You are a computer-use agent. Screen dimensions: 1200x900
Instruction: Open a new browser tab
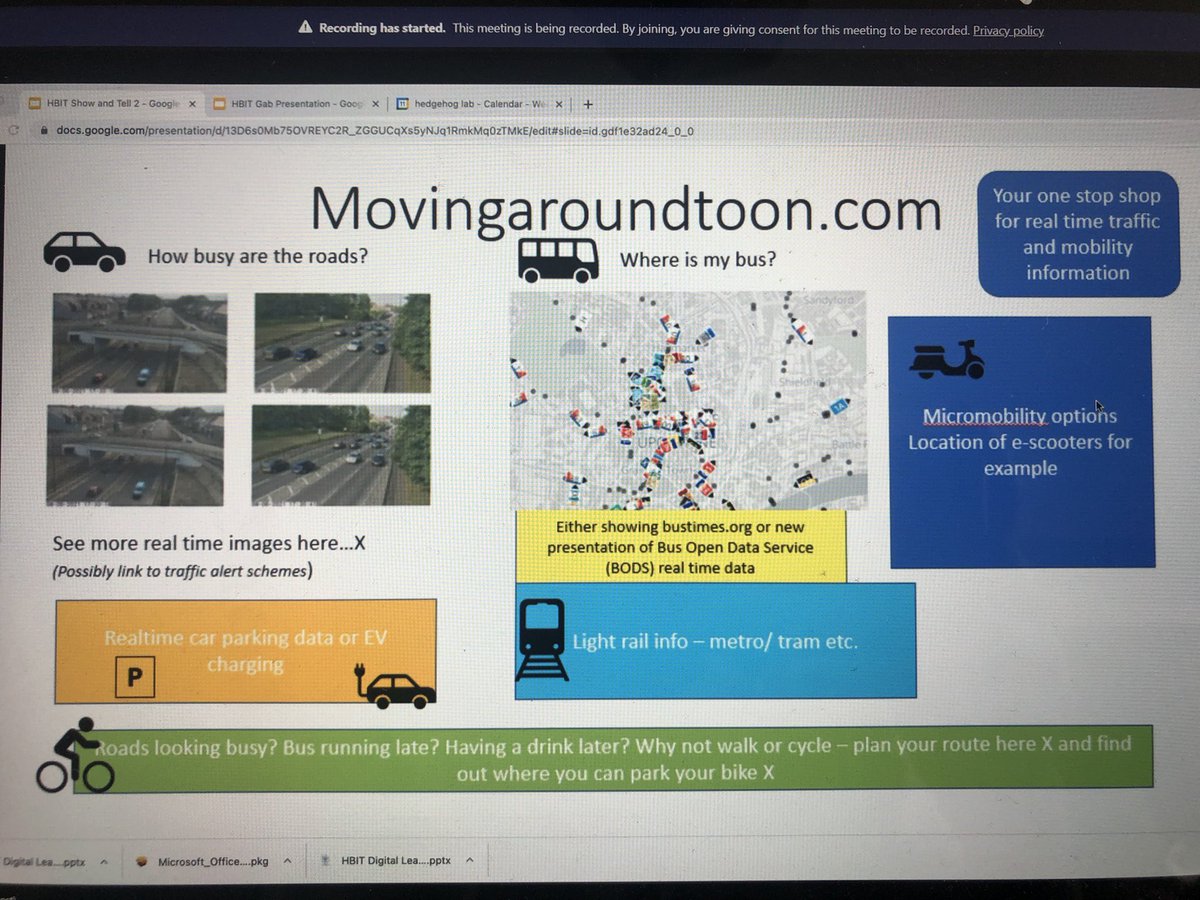588,103
